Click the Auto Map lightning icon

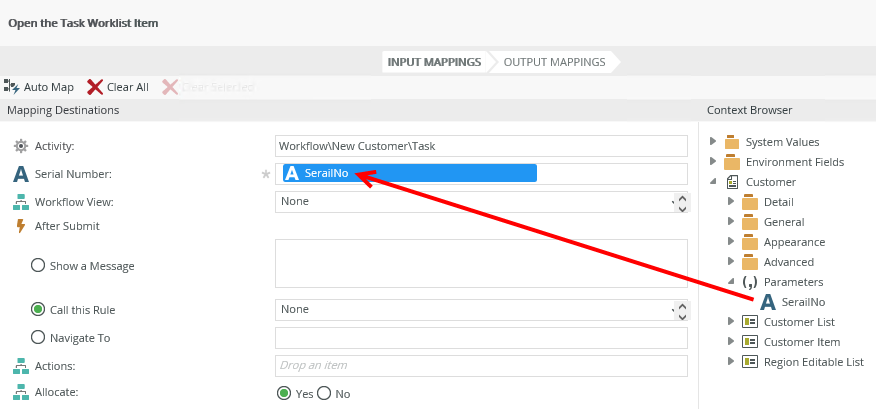[x=12, y=87]
